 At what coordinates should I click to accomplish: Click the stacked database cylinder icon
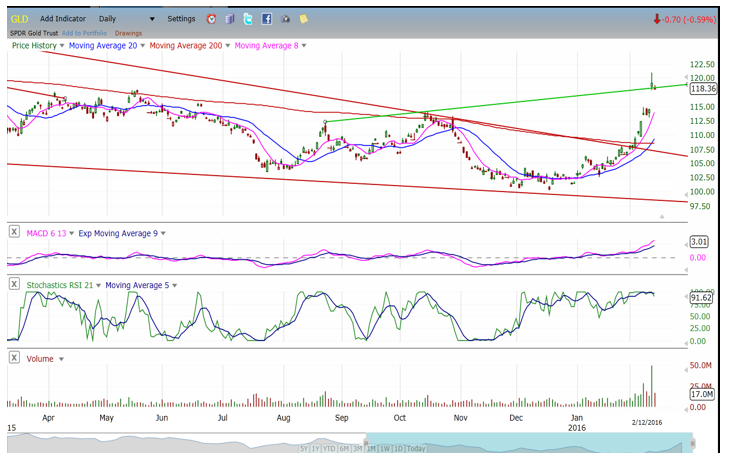[230, 19]
